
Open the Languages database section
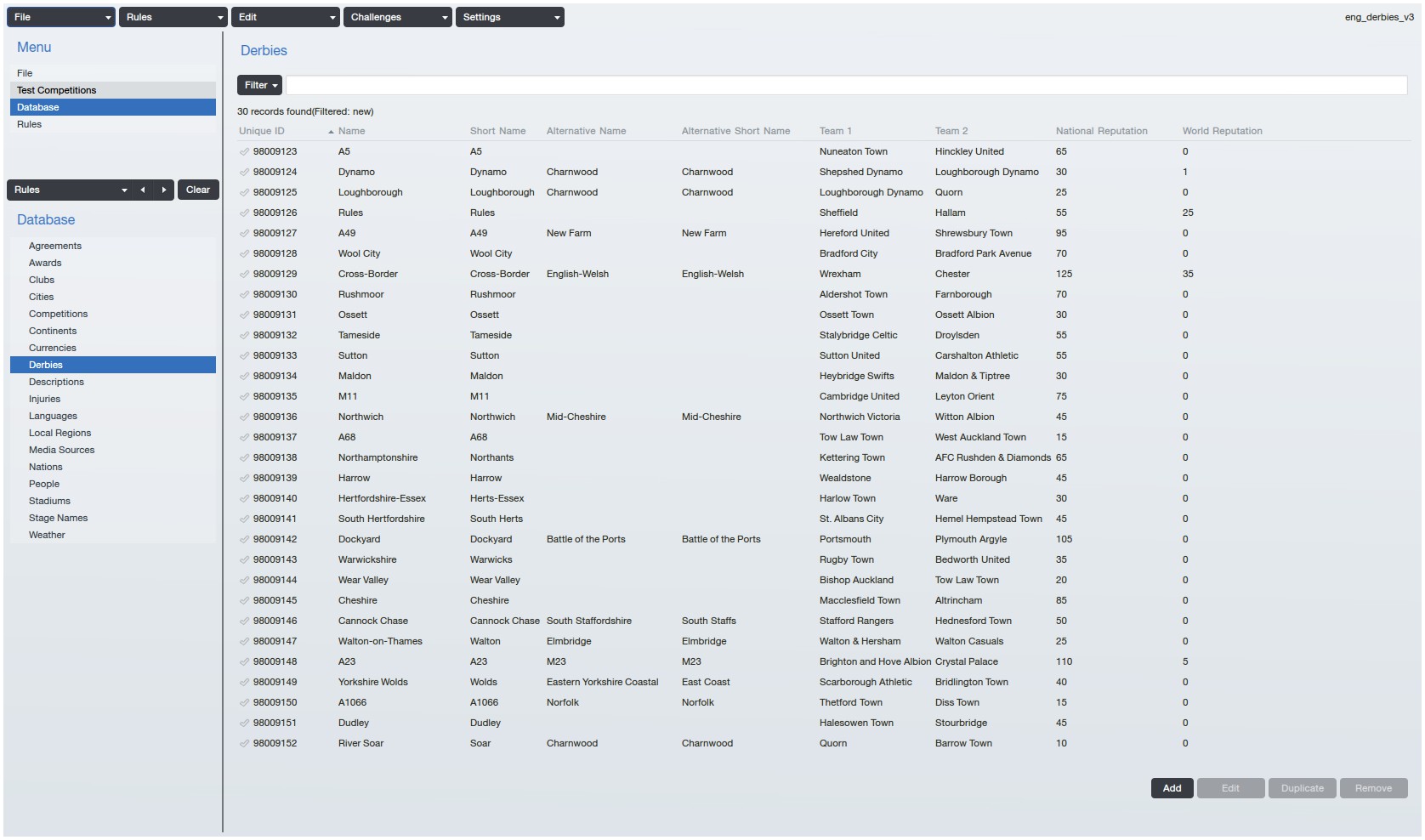click(113, 416)
